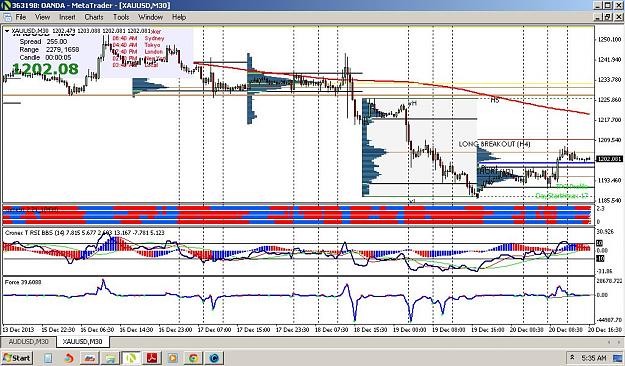Image resolution: width=625 pixels, height=366 pixels.
Task: Open the orange swirl browser taskbar icon
Action: tap(69, 358)
